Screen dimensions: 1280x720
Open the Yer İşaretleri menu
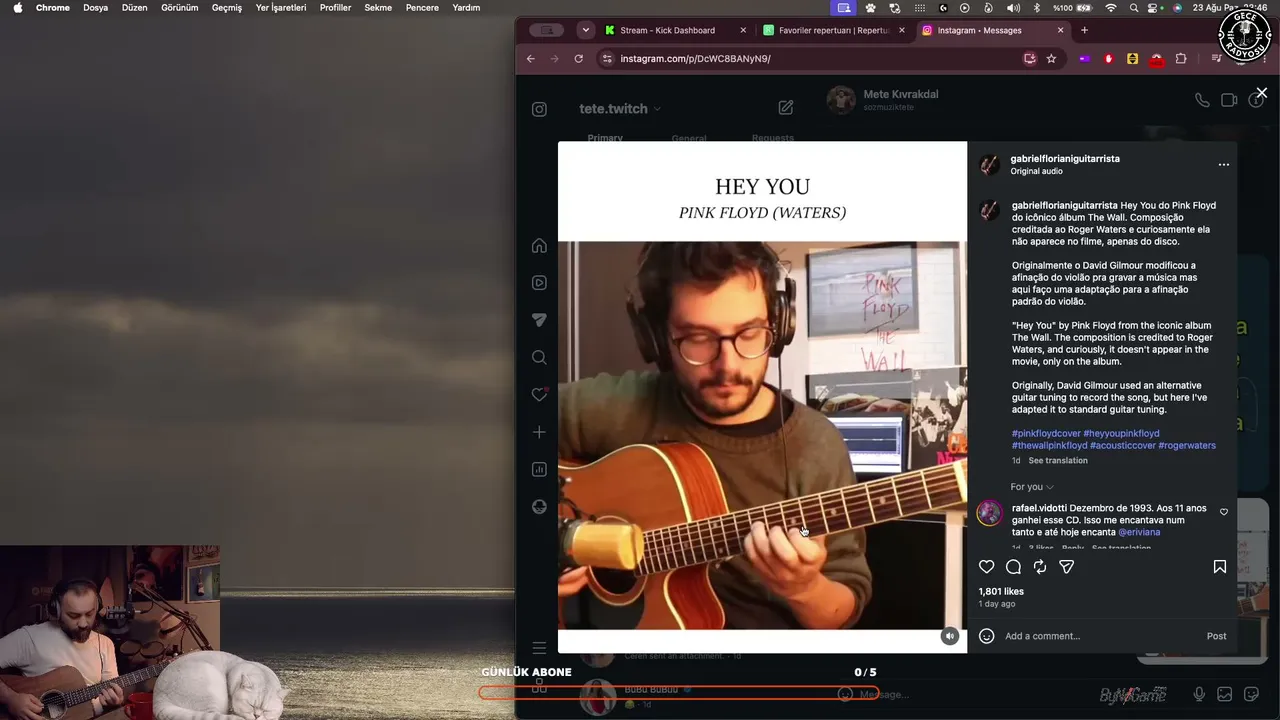[281, 8]
